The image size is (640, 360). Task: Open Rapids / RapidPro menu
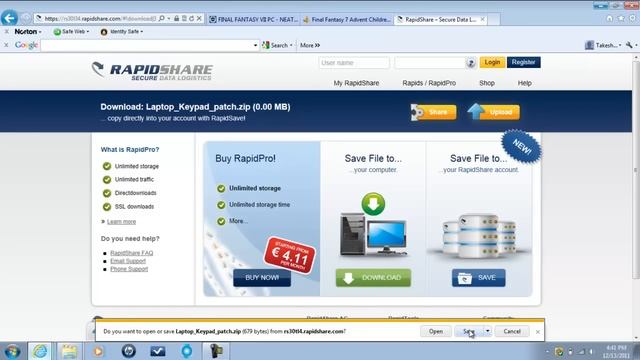click(429, 83)
